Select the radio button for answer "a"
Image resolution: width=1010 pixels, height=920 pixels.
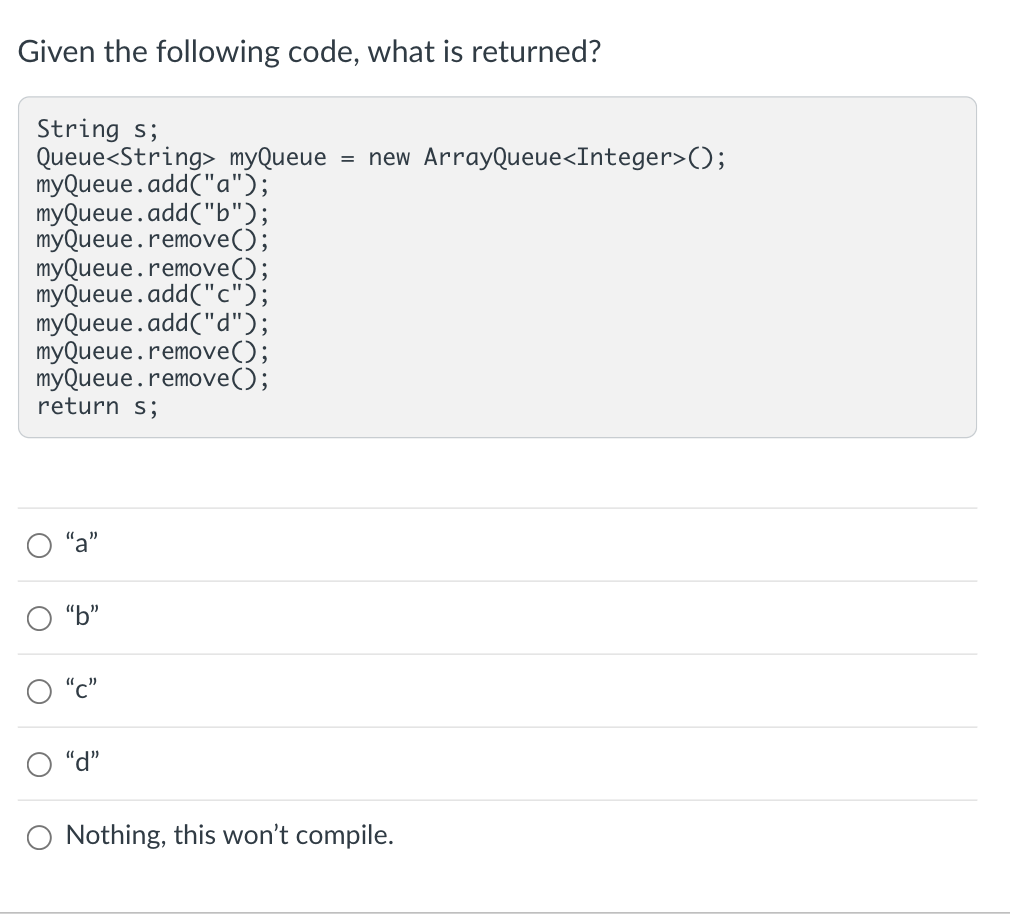39,545
